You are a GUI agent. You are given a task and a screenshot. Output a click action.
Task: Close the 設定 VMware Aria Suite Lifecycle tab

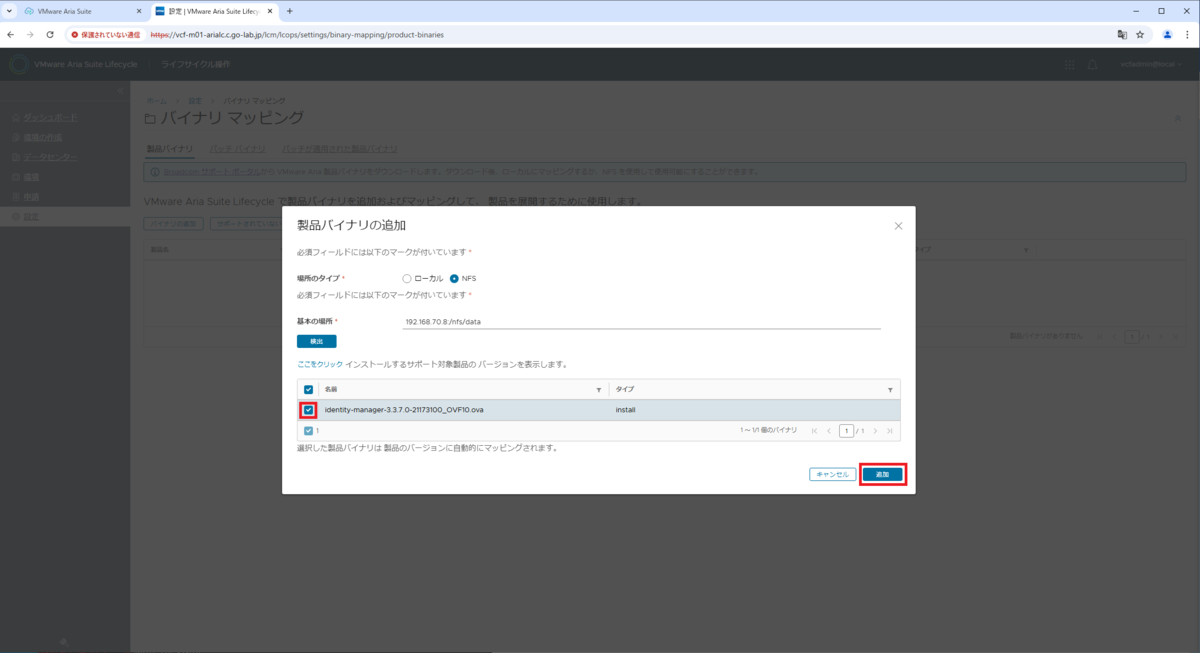click(x=269, y=11)
